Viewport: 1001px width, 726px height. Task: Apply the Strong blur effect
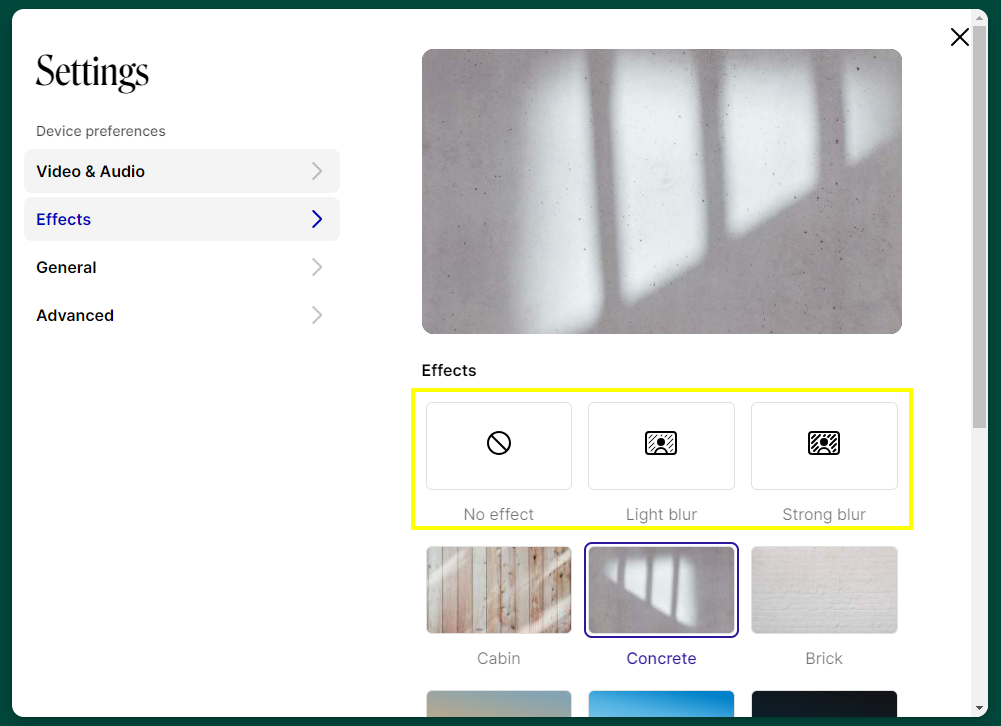click(x=824, y=446)
